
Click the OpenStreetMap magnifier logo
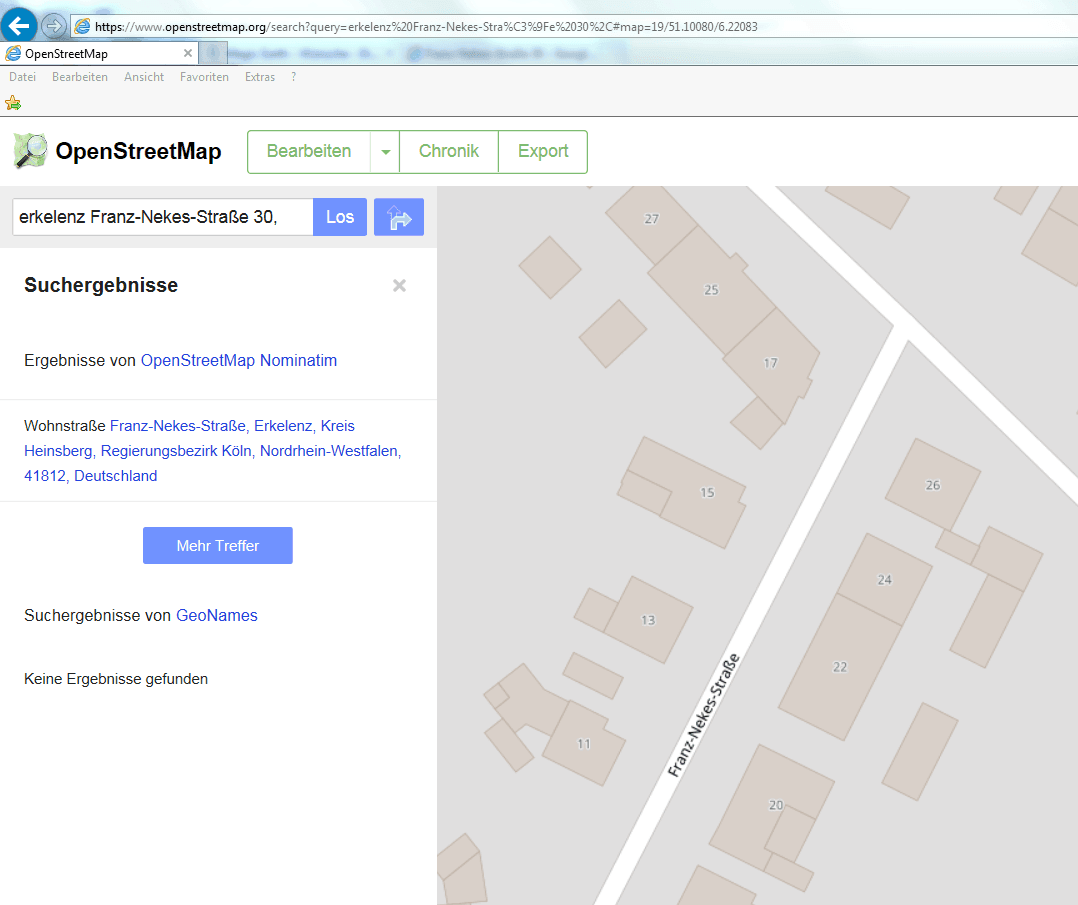(30, 151)
